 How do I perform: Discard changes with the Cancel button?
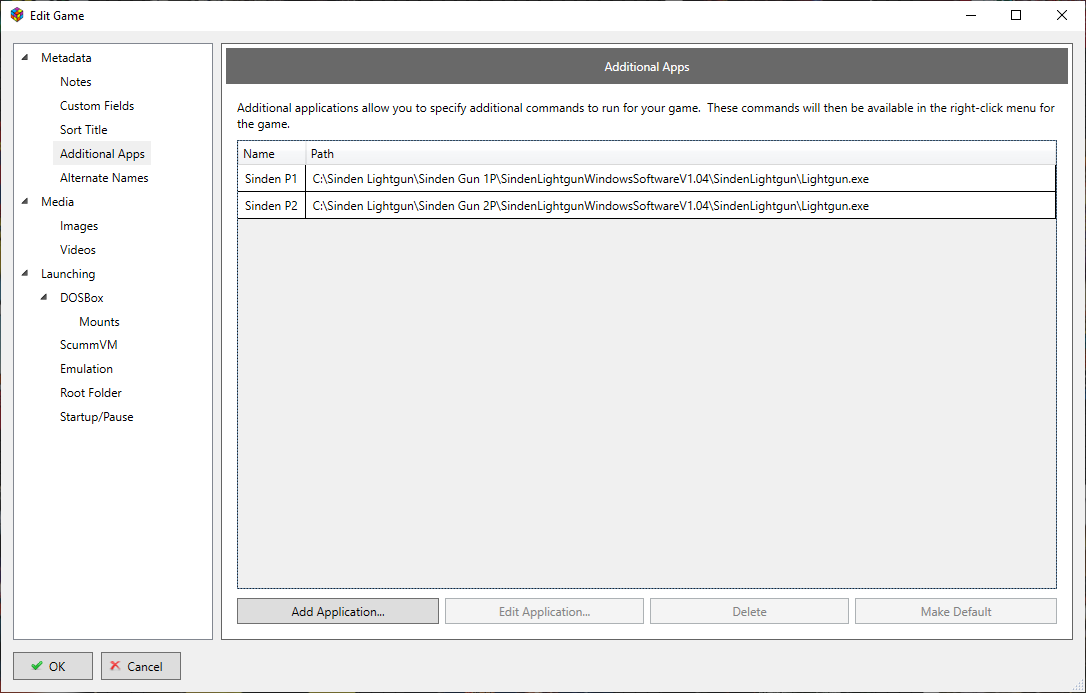(141, 666)
